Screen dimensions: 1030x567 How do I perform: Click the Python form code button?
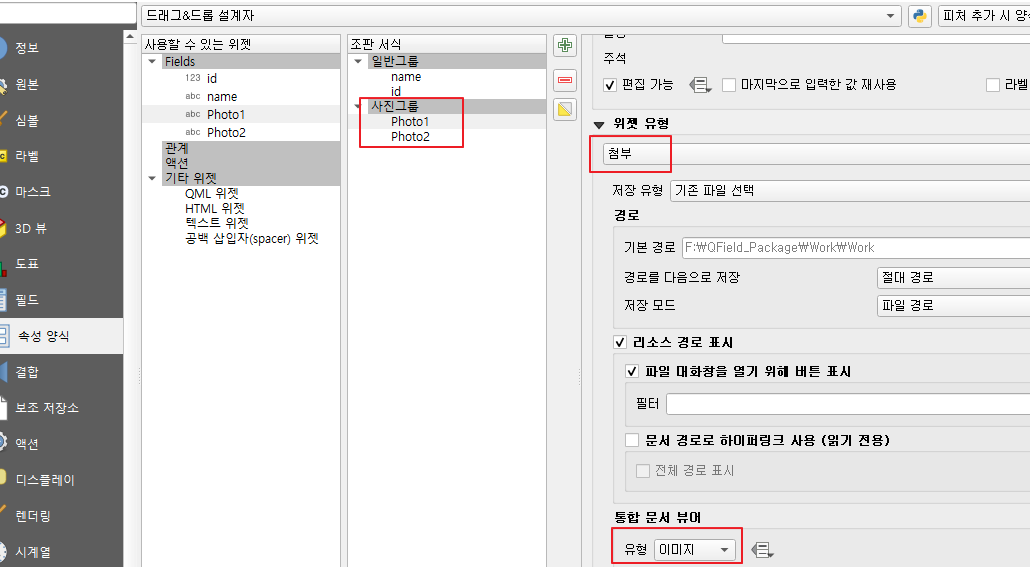[x=920, y=16]
